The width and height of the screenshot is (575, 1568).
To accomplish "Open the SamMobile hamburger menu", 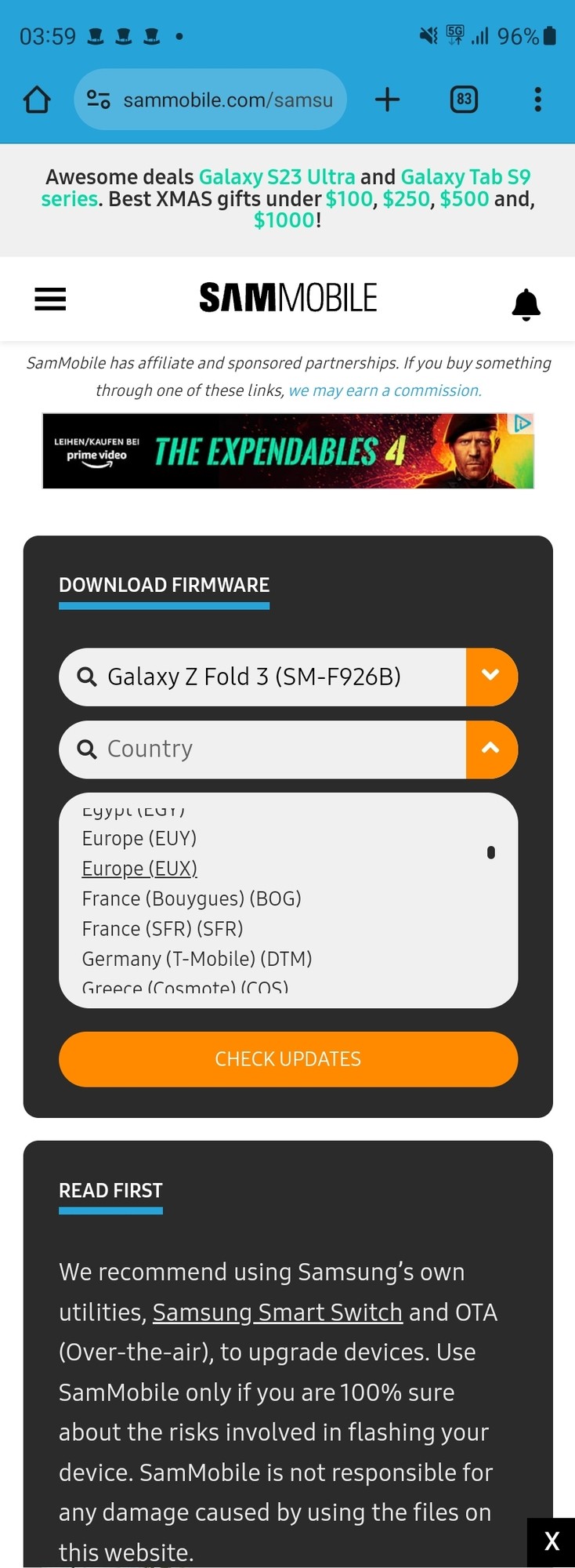I will coord(50,299).
